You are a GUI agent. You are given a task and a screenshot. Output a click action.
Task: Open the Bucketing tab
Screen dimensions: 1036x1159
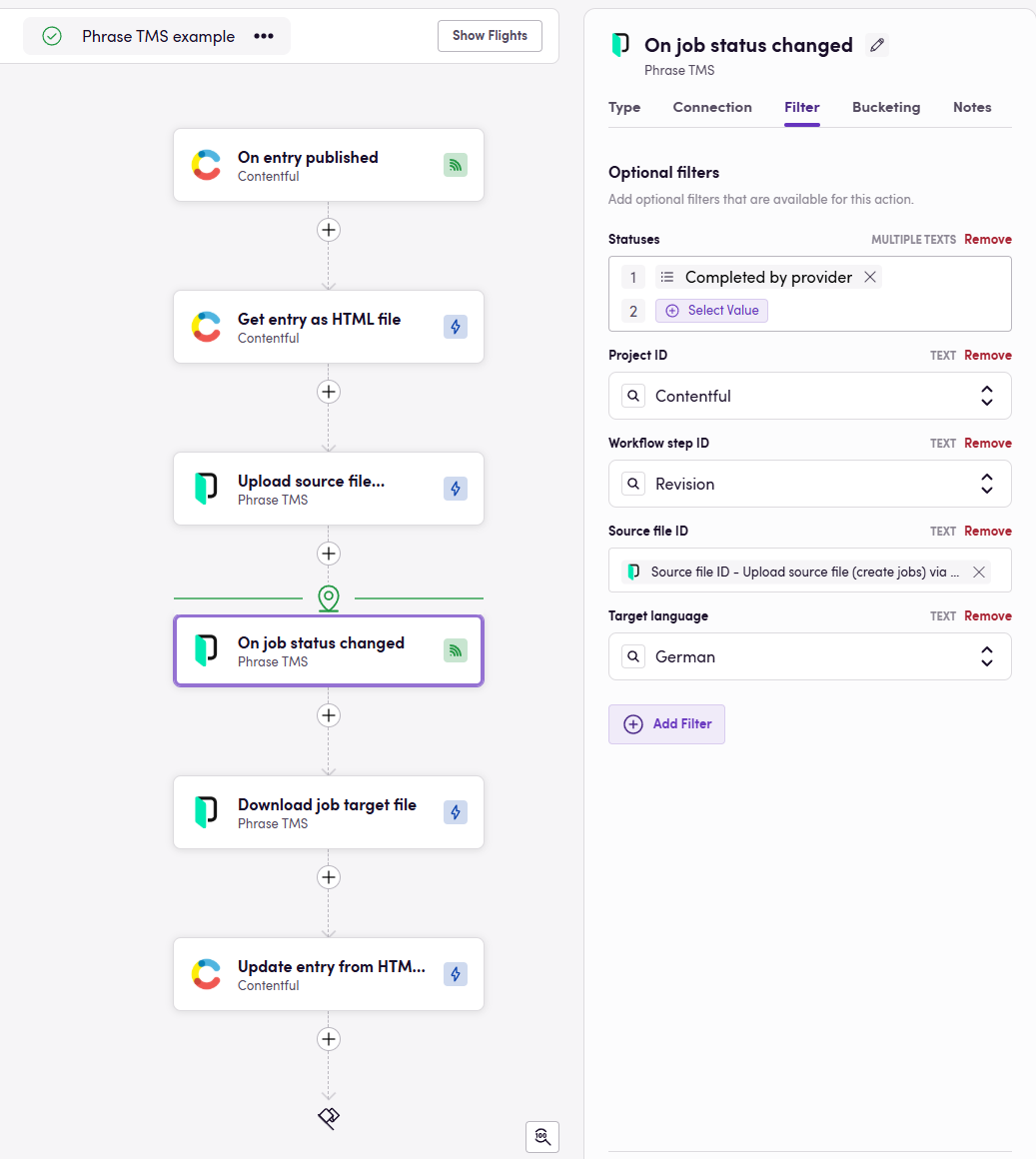click(886, 107)
